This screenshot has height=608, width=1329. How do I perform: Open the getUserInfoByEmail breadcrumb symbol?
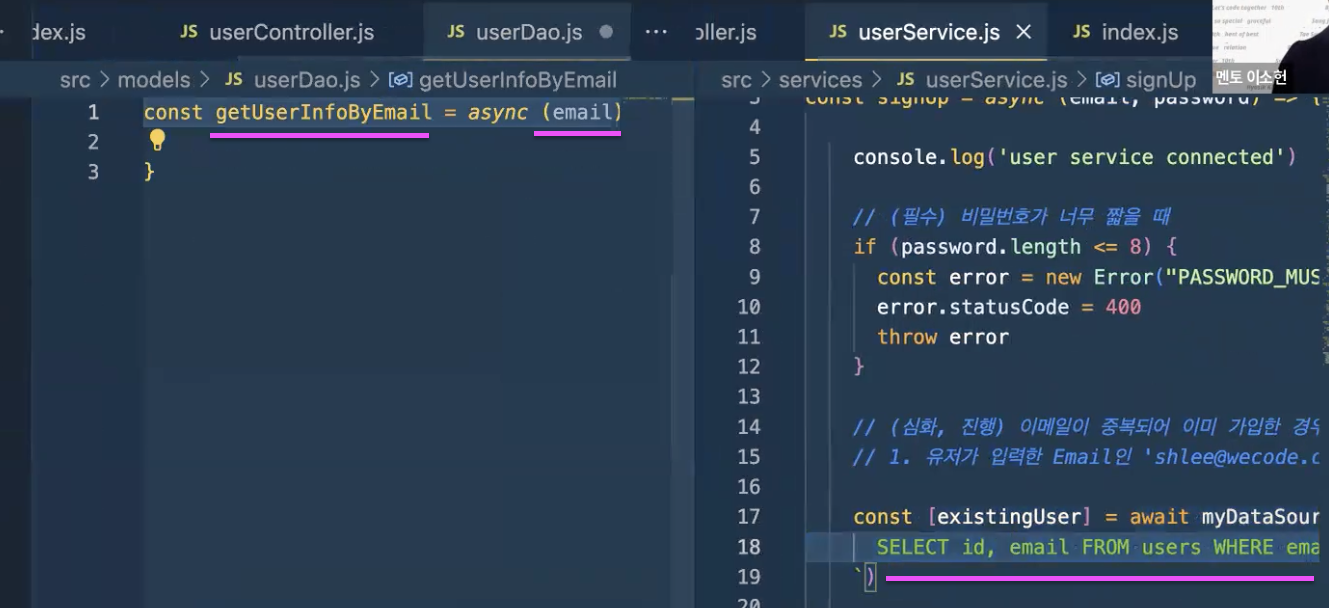pos(518,80)
